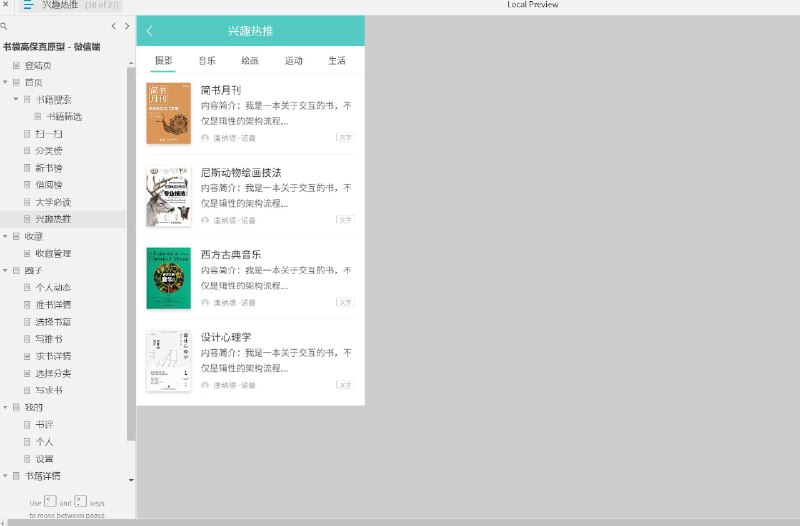The height and width of the screenshot is (526, 800).
Task: Collapse the 书籍搜索 tree node arrow
Action: coord(16,99)
